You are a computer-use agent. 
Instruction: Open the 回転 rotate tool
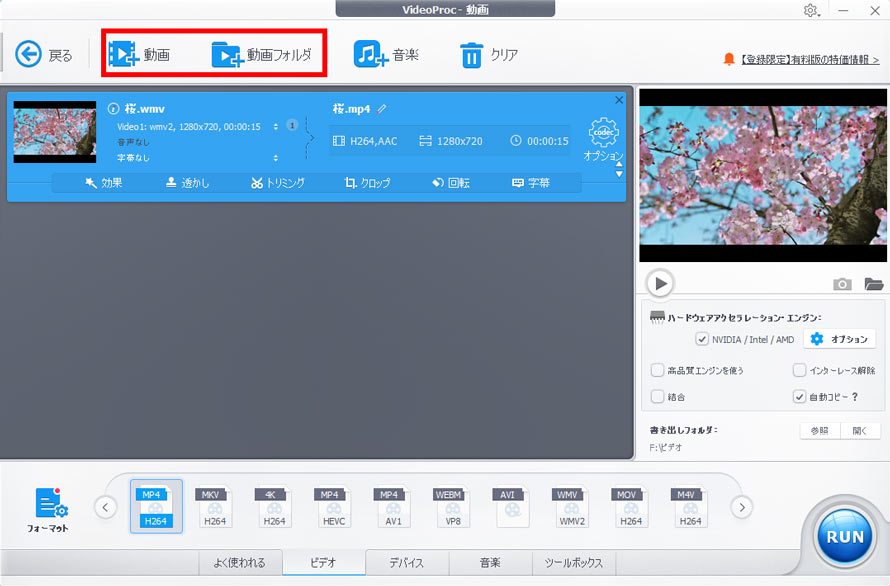pos(451,183)
